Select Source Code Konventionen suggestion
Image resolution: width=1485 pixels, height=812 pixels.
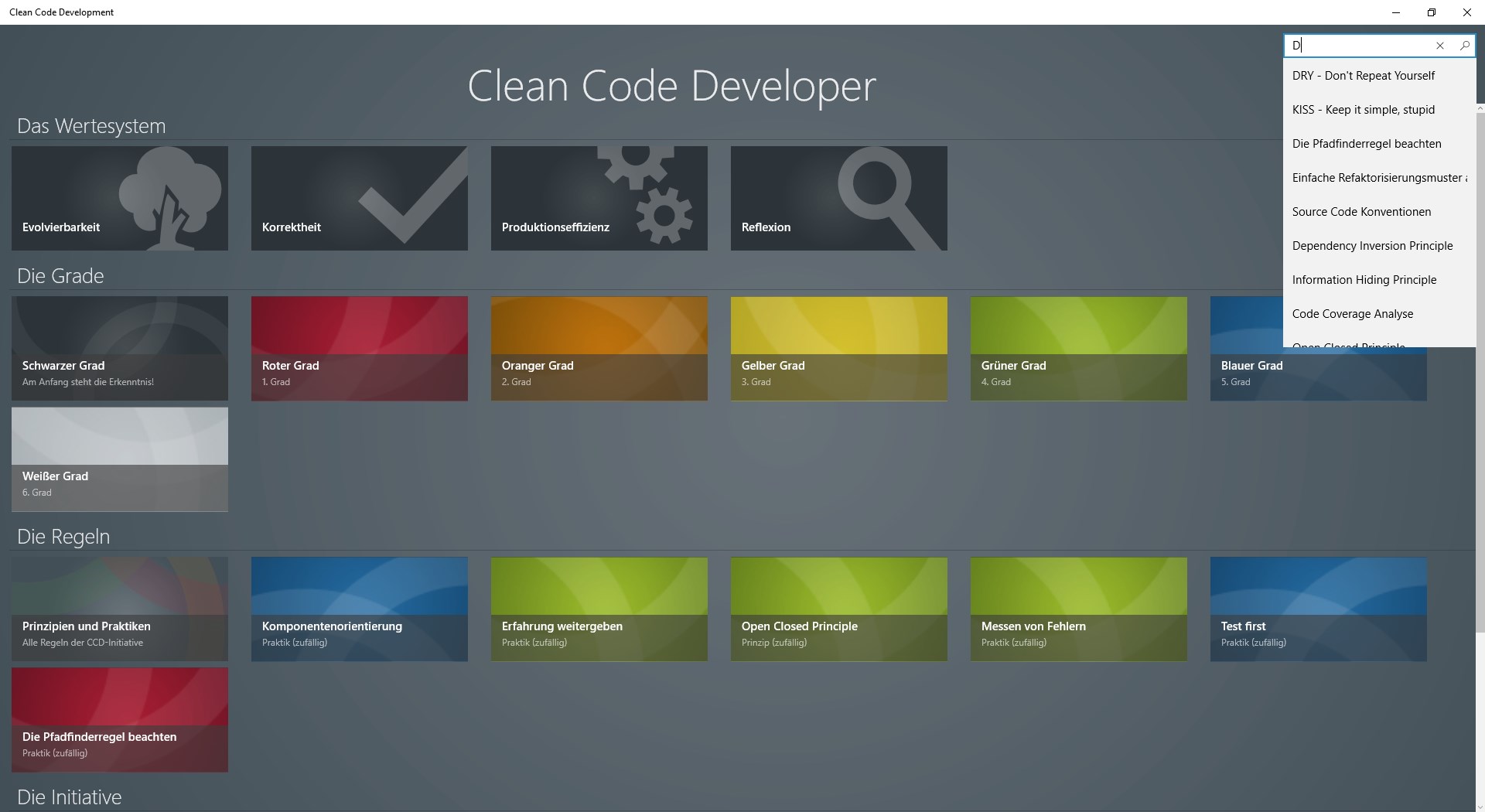[x=1379, y=212]
